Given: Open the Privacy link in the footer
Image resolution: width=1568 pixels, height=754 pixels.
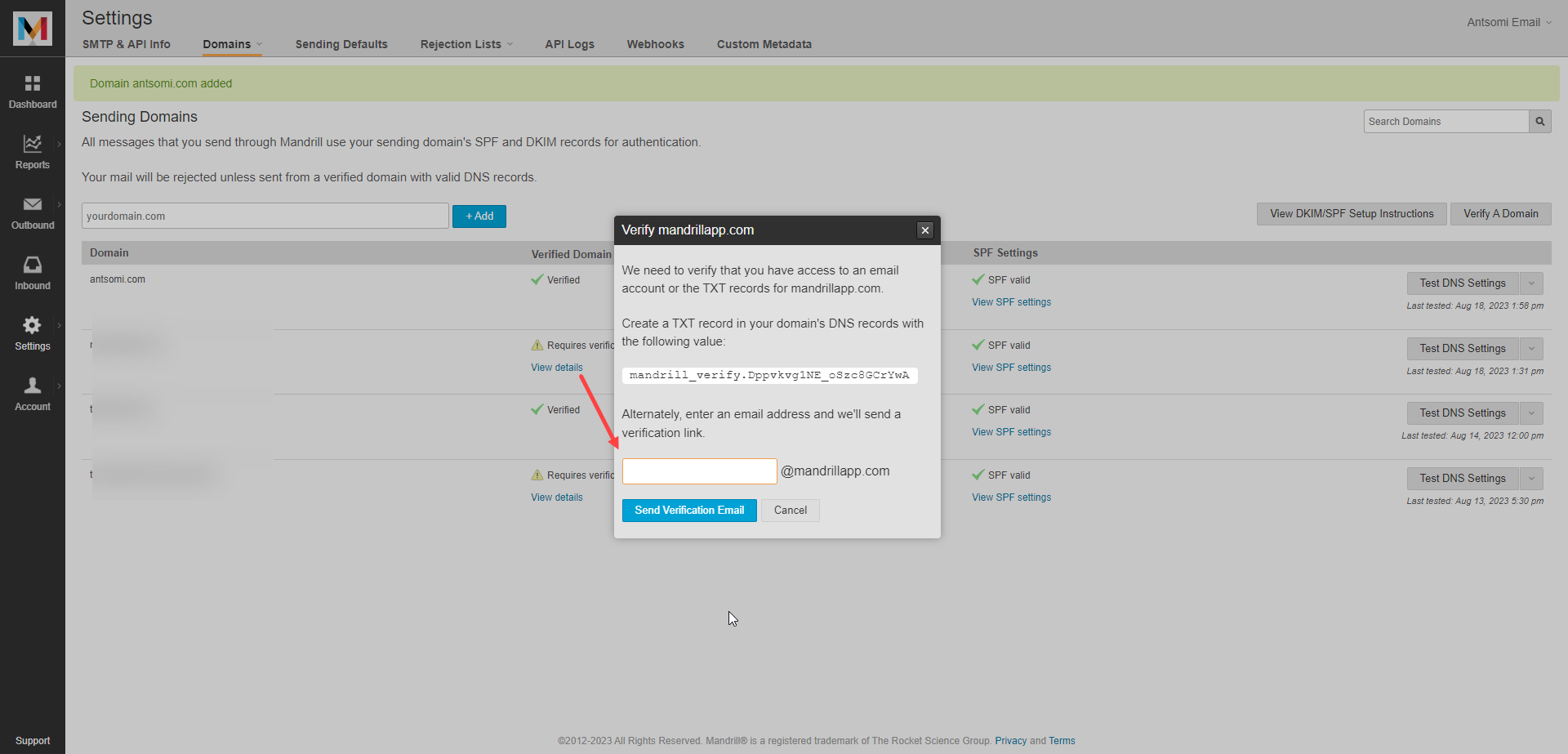Looking at the screenshot, I should pyautogui.click(x=1010, y=741).
